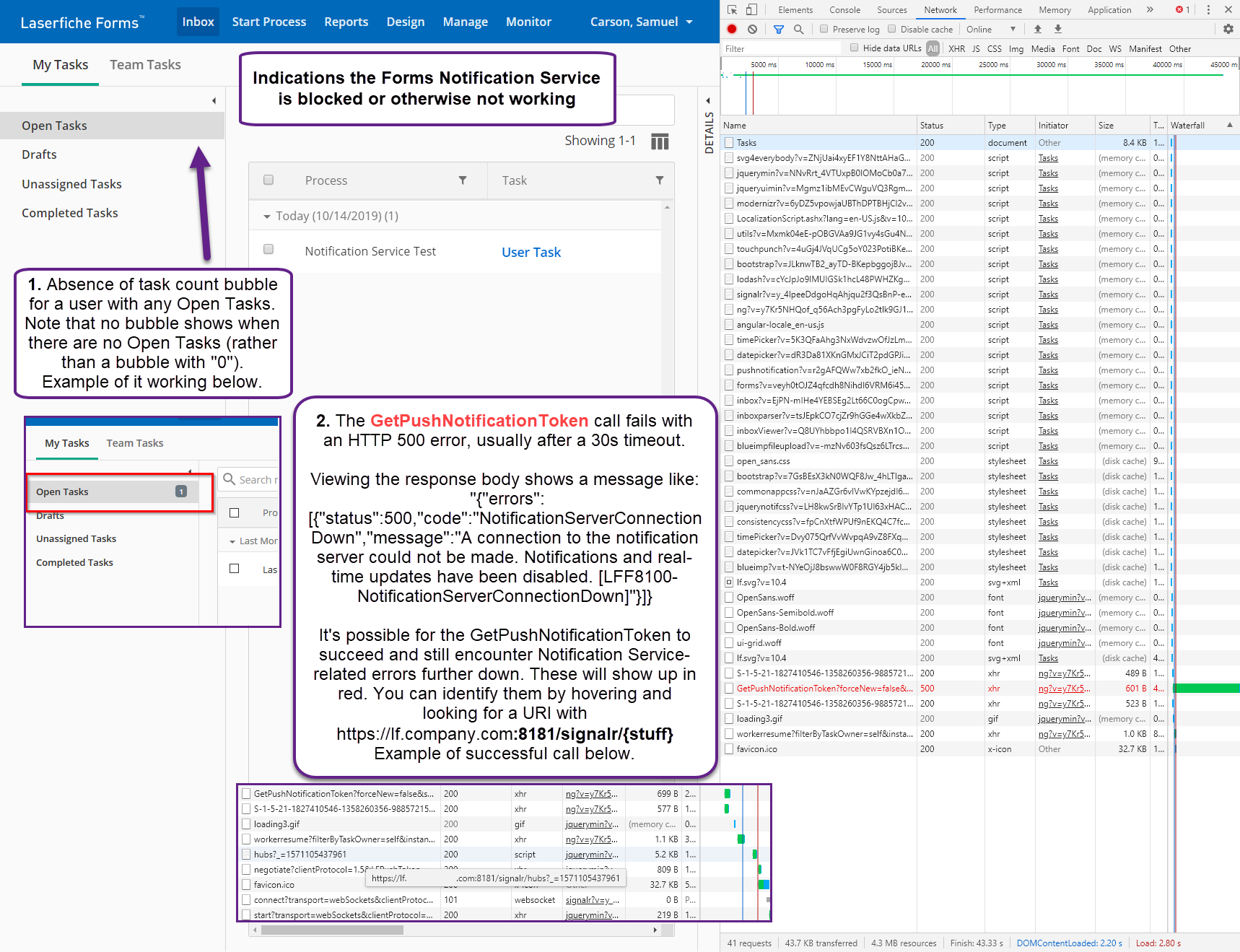Select Completed Tasks in the sidebar
The height and width of the screenshot is (952, 1240).
tap(70, 213)
